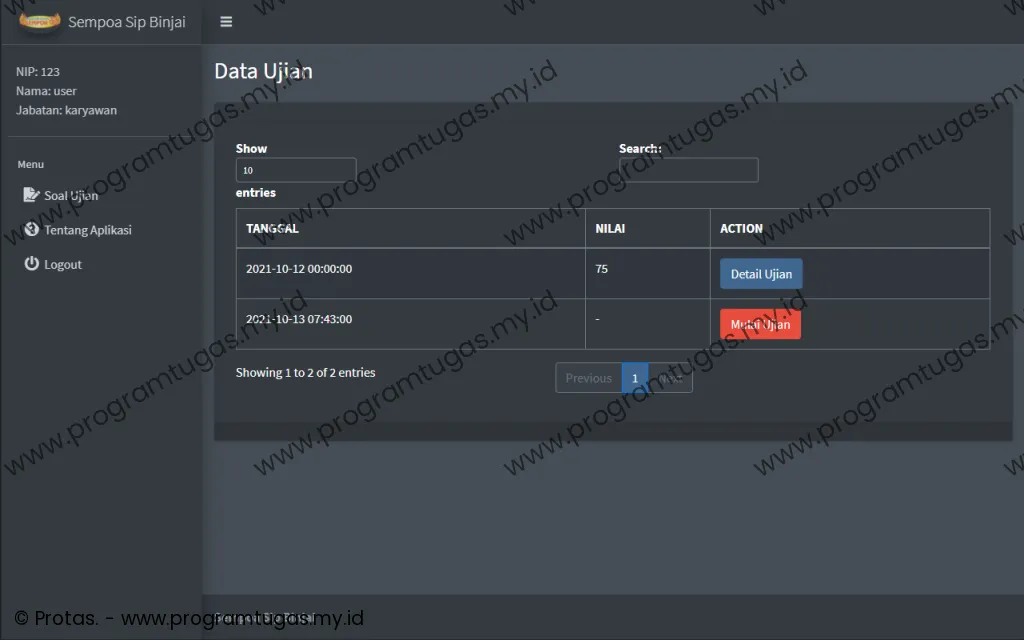The image size is (1024, 640).
Task: Click the power icon beside Logout
Action: (31, 264)
